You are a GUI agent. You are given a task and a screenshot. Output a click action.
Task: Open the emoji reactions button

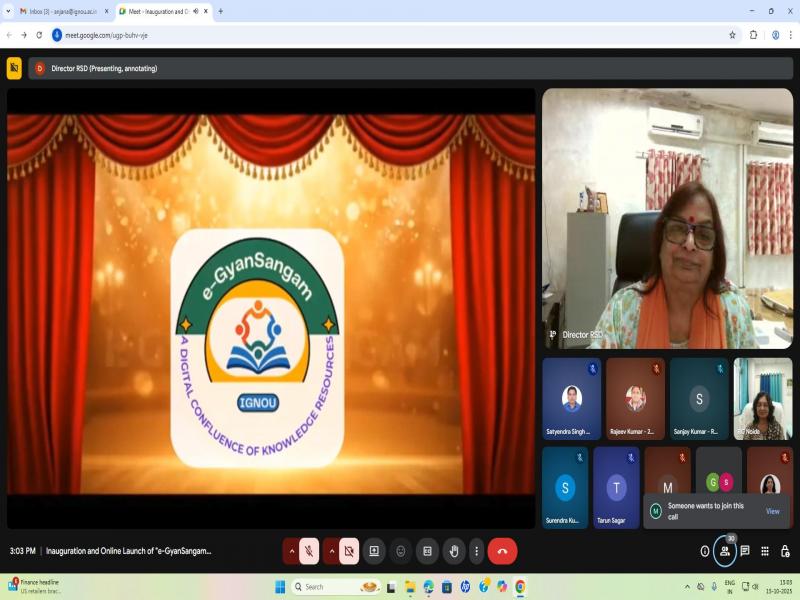pyautogui.click(x=401, y=551)
